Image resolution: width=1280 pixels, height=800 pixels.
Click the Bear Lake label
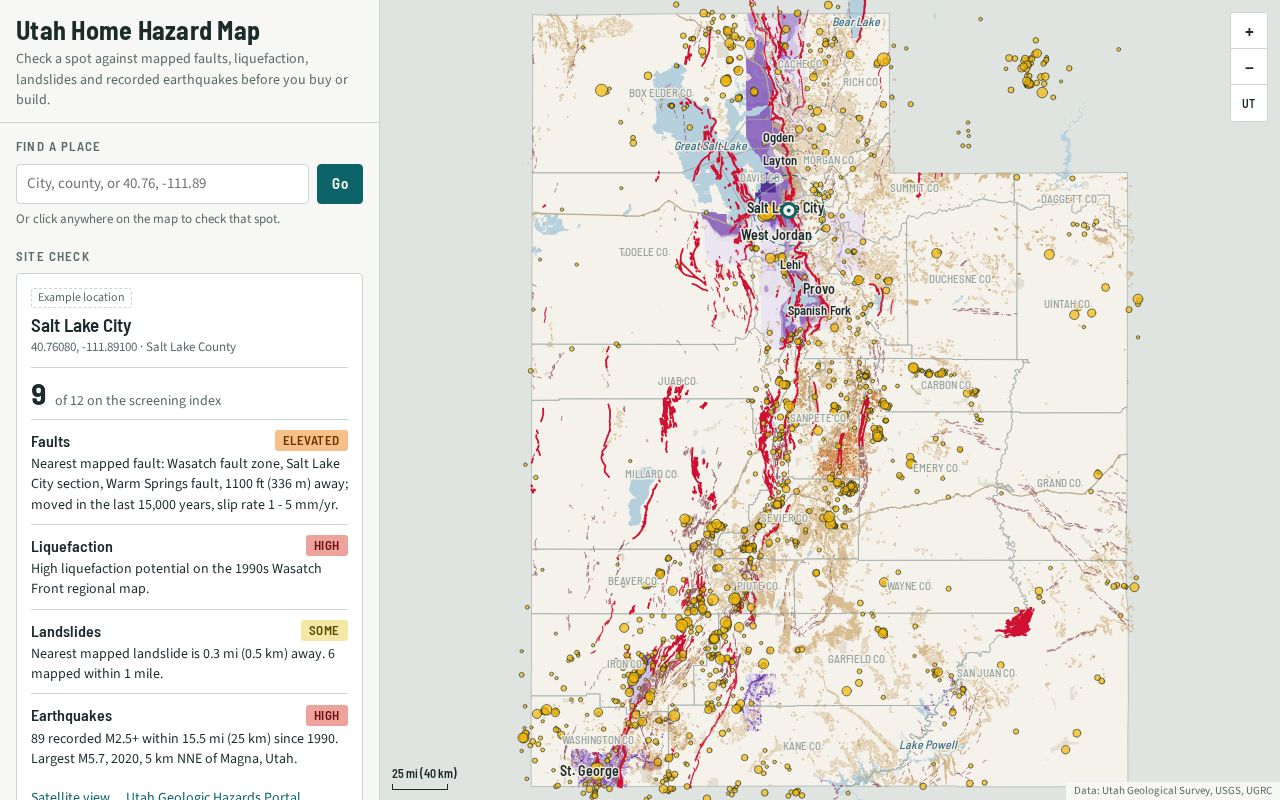pyautogui.click(x=857, y=22)
